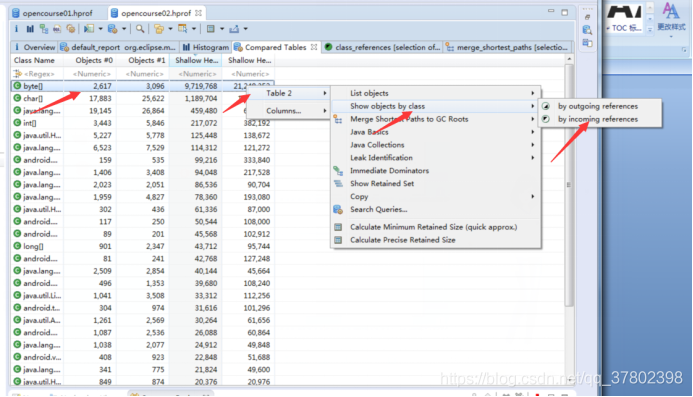The width and height of the screenshot is (693, 397).
Task: Click the Group Result By icon
Action: point(159,29)
